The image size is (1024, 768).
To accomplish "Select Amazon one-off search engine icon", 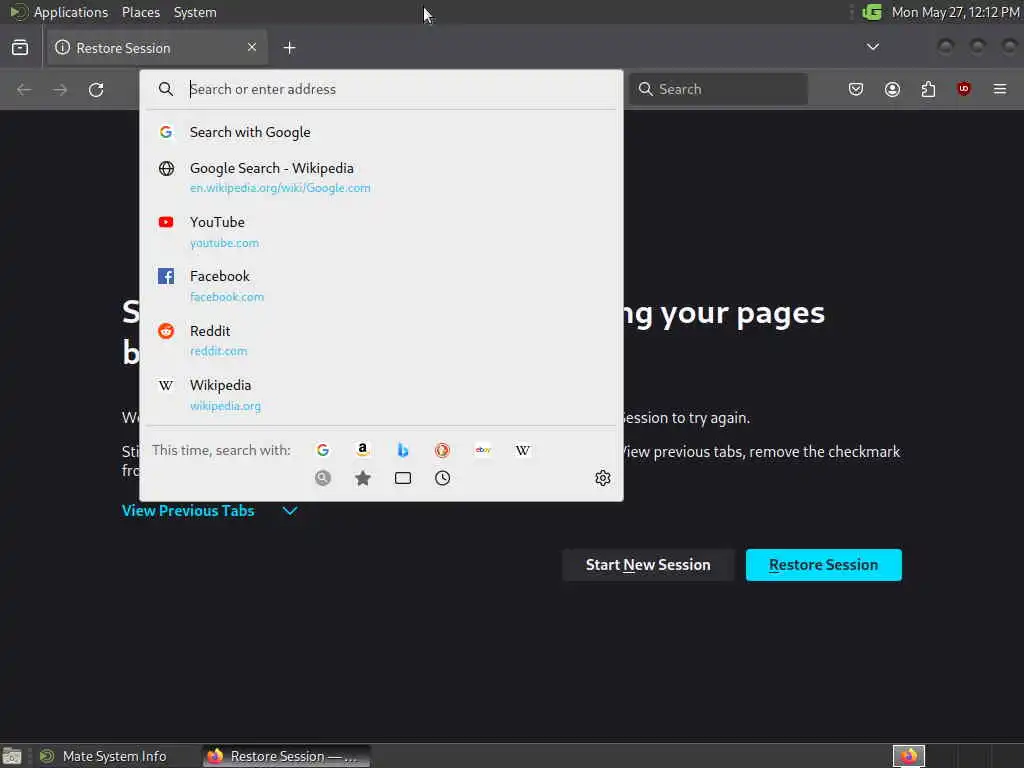I will coord(362,450).
